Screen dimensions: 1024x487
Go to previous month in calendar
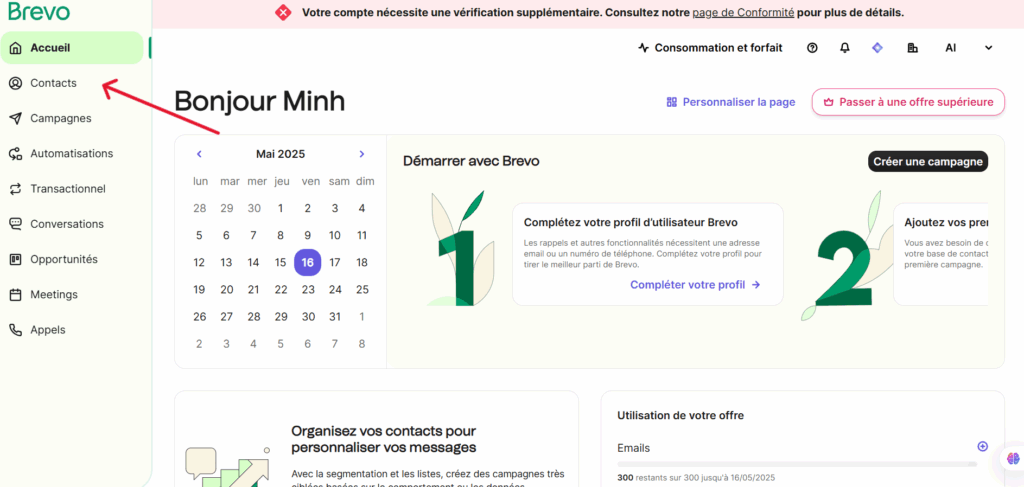tap(199, 154)
